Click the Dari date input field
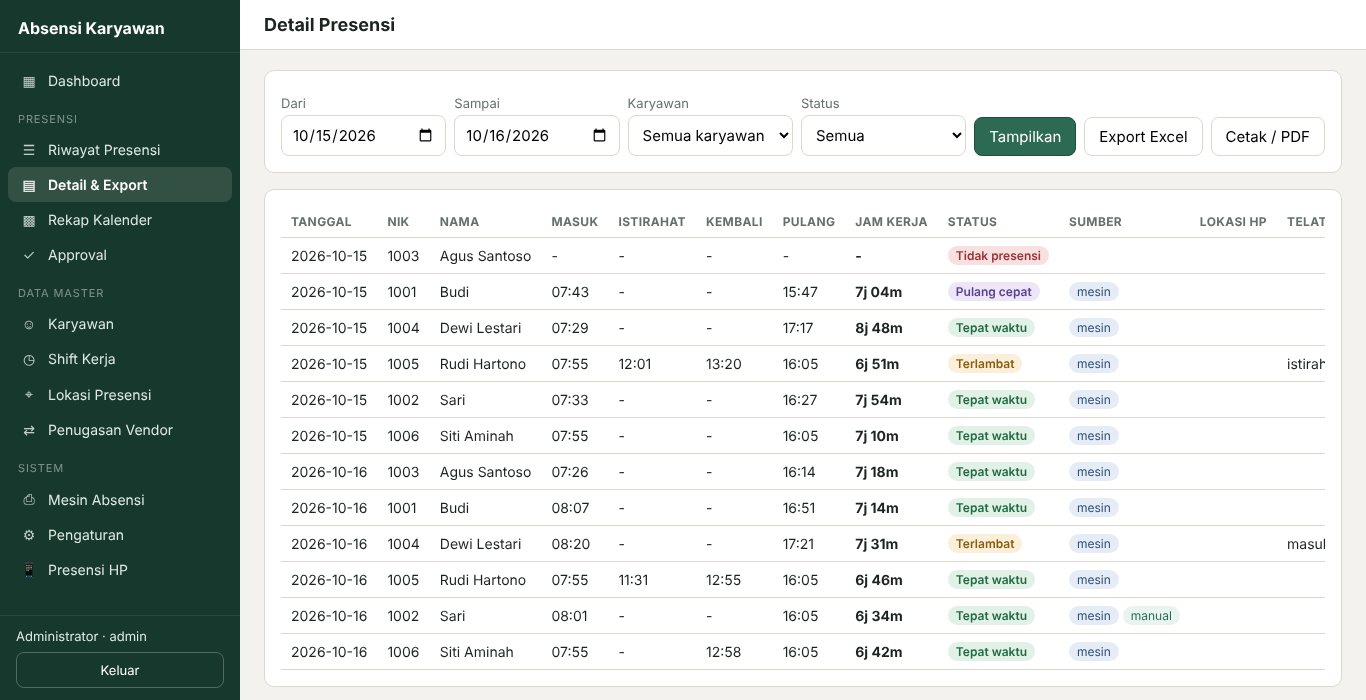 tap(363, 136)
